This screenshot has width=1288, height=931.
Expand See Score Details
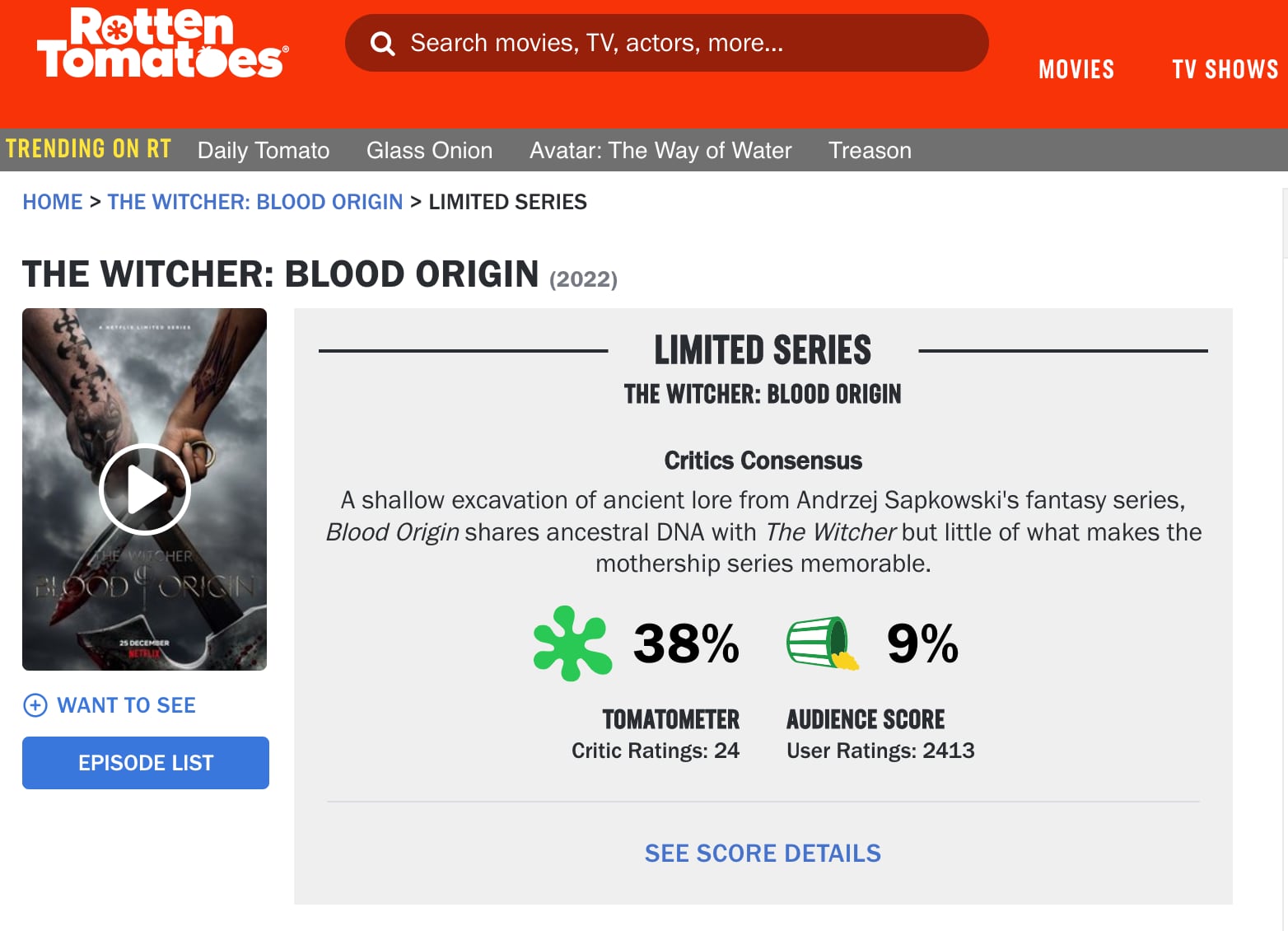click(x=763, y=853)
